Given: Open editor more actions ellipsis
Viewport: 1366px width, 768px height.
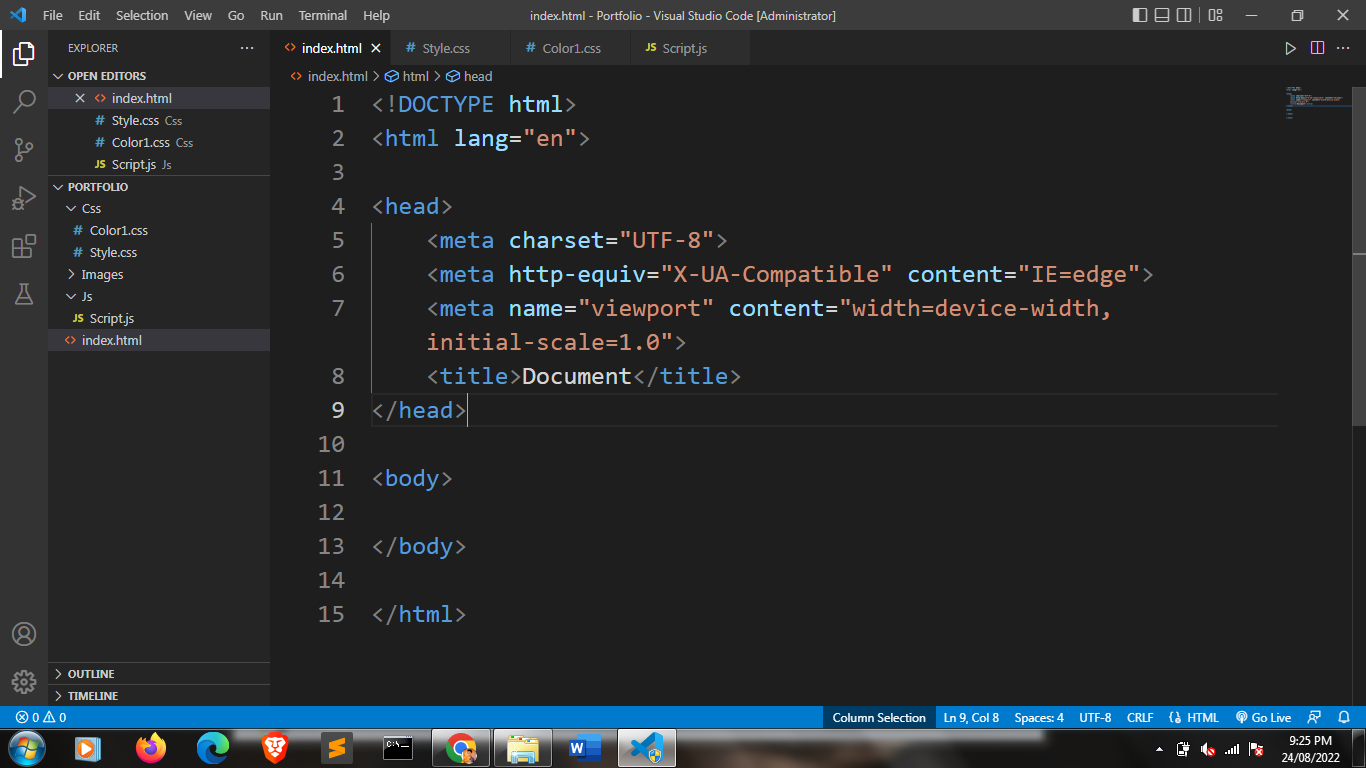Looking at the screenshot, I should point(1343,48).
